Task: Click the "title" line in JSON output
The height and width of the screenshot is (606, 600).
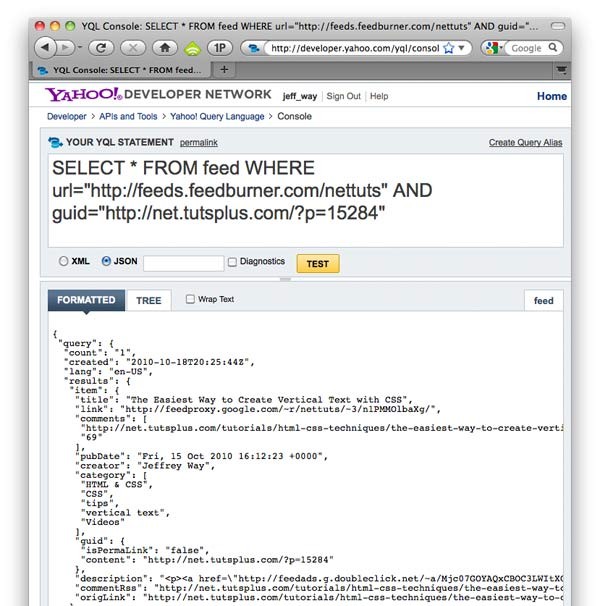Action: click(244, 400)
